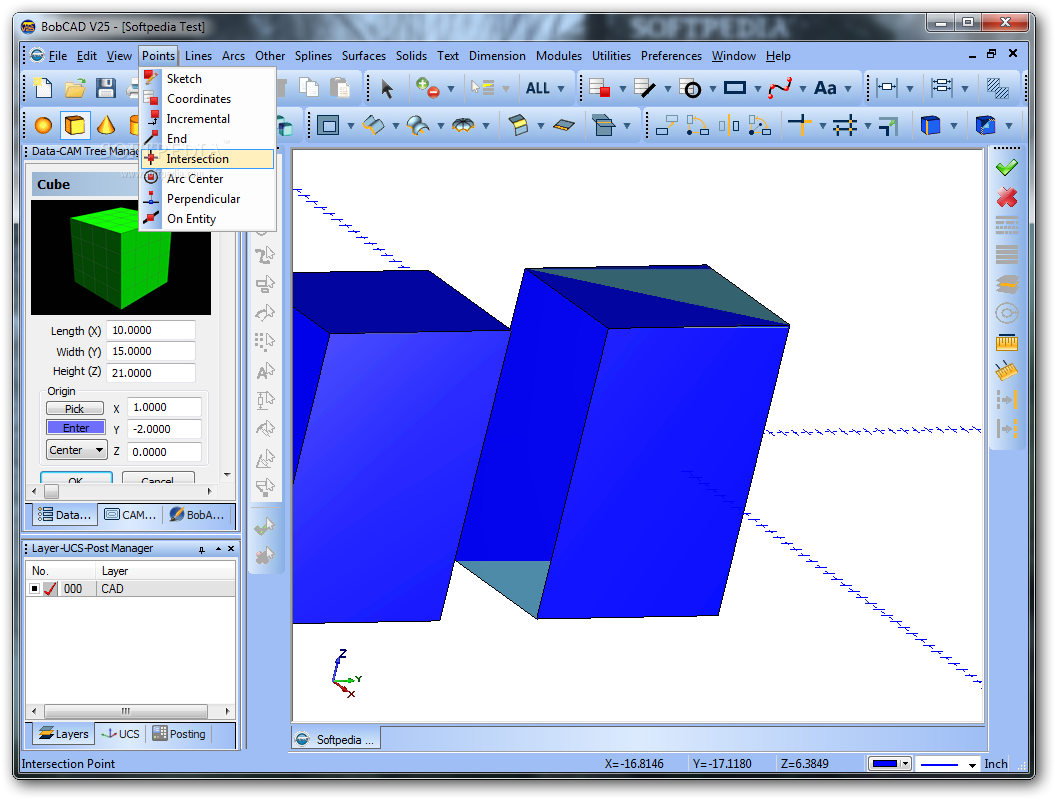Expand the ALL filter dropdown arrow
This screenshot has height=800, width=1056.
tap(561, 88)
